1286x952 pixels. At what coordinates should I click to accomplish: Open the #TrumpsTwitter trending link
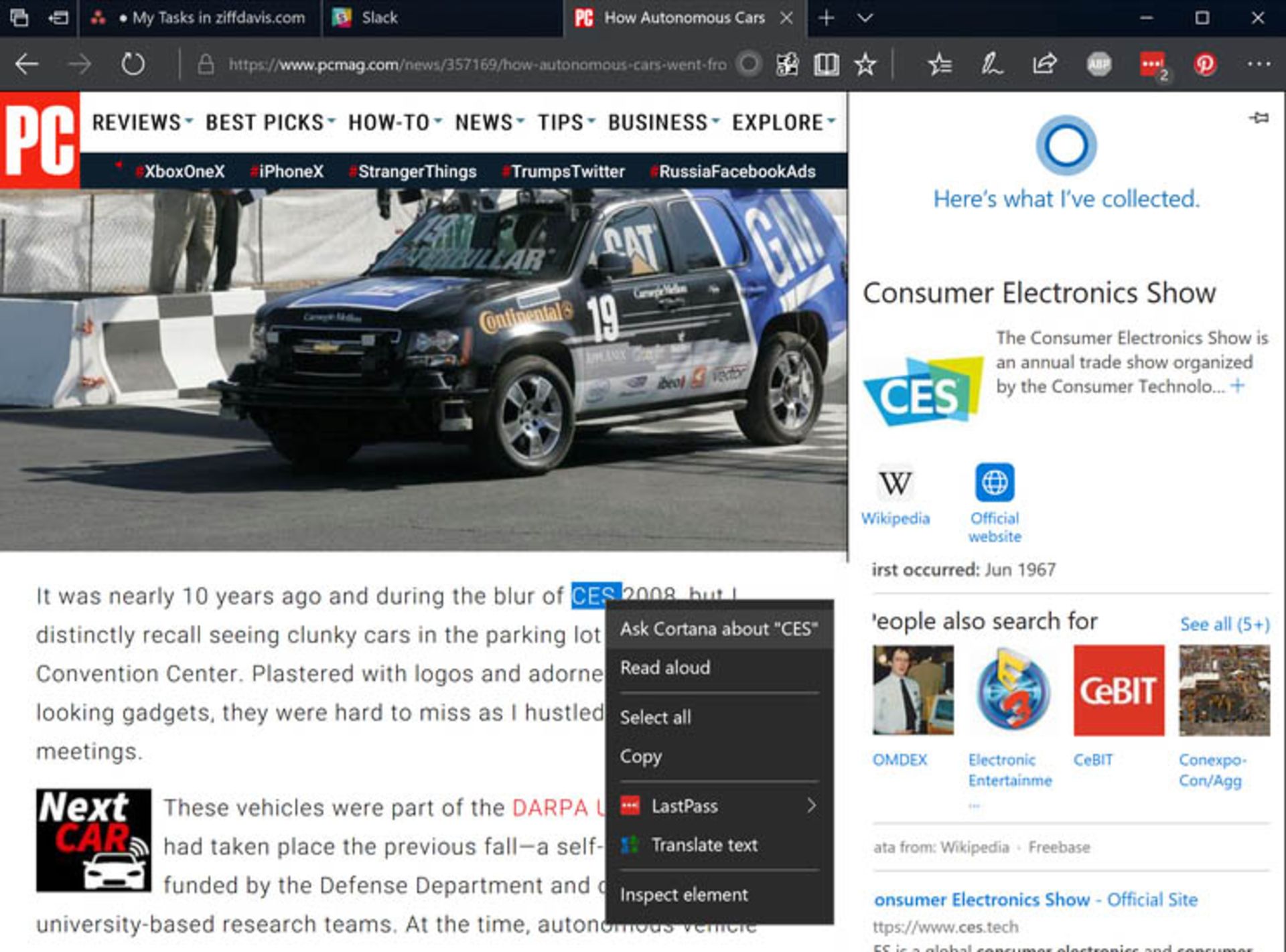[x=563, y=171]
